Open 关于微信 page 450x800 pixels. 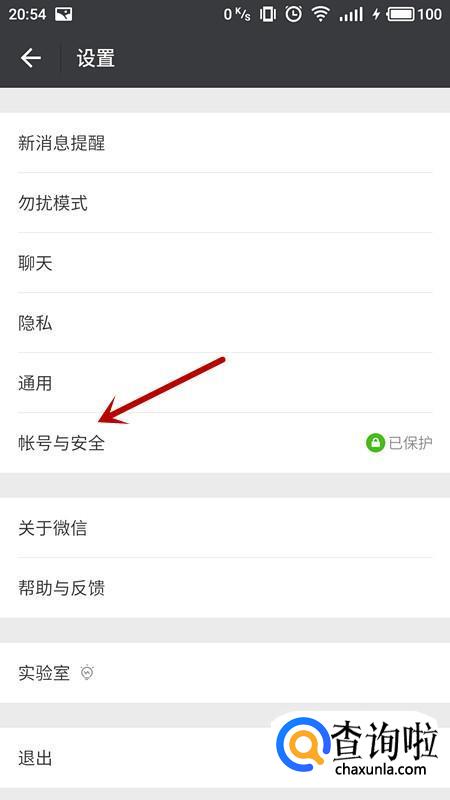click(225, 528)
